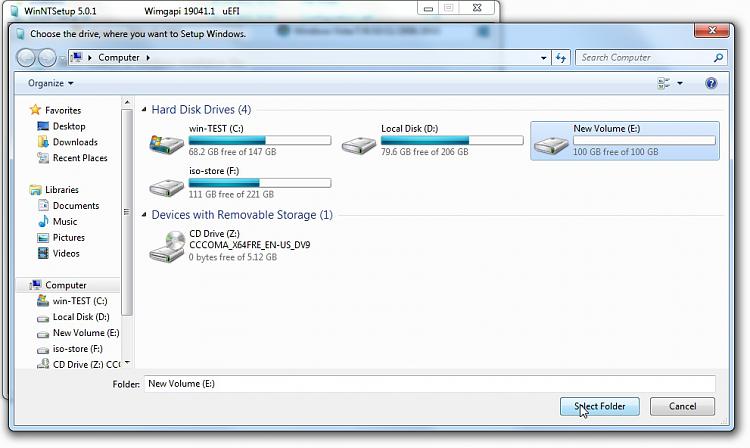
Task: Click sidebar scrollbar up arrow
Action: coord(127,102)
